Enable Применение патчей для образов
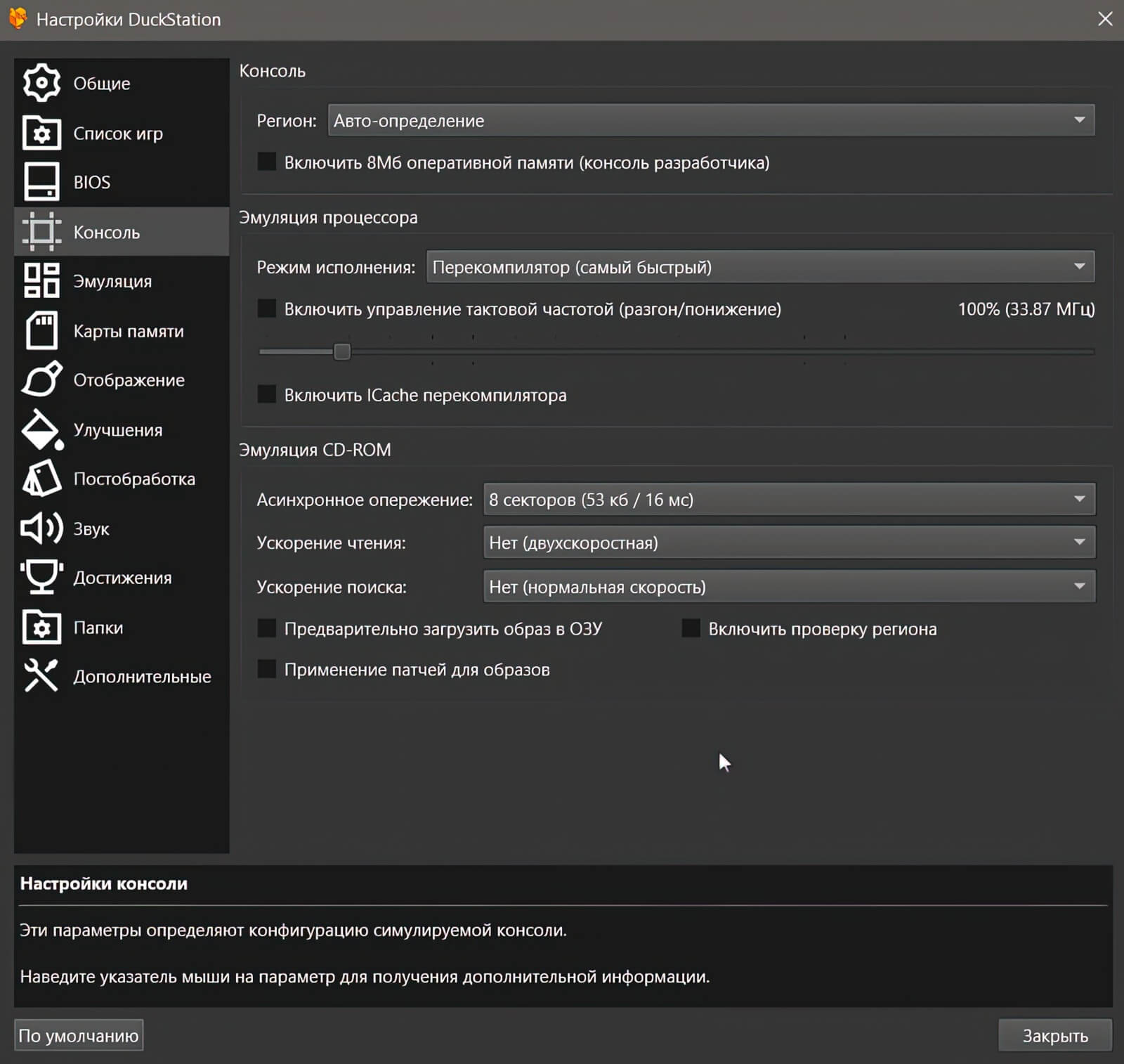The height and width of the screenshot is (1064, 1124). (x=266, y=669)
